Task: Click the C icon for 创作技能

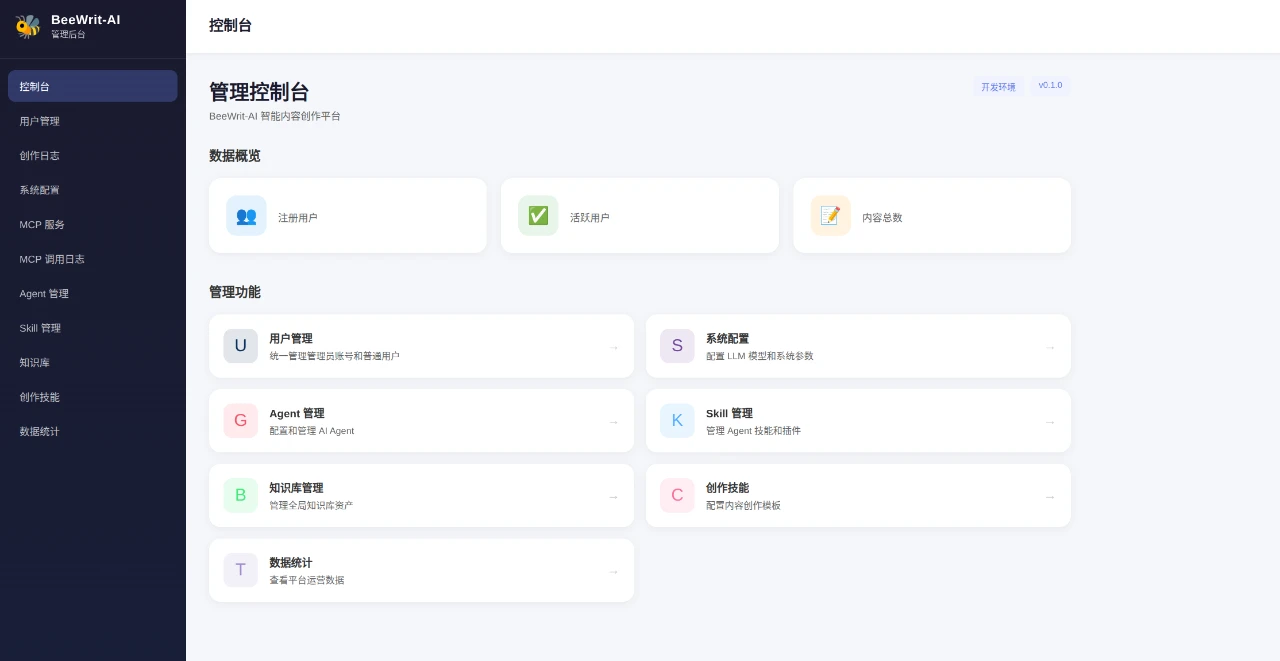Action: tap(677, 495)
